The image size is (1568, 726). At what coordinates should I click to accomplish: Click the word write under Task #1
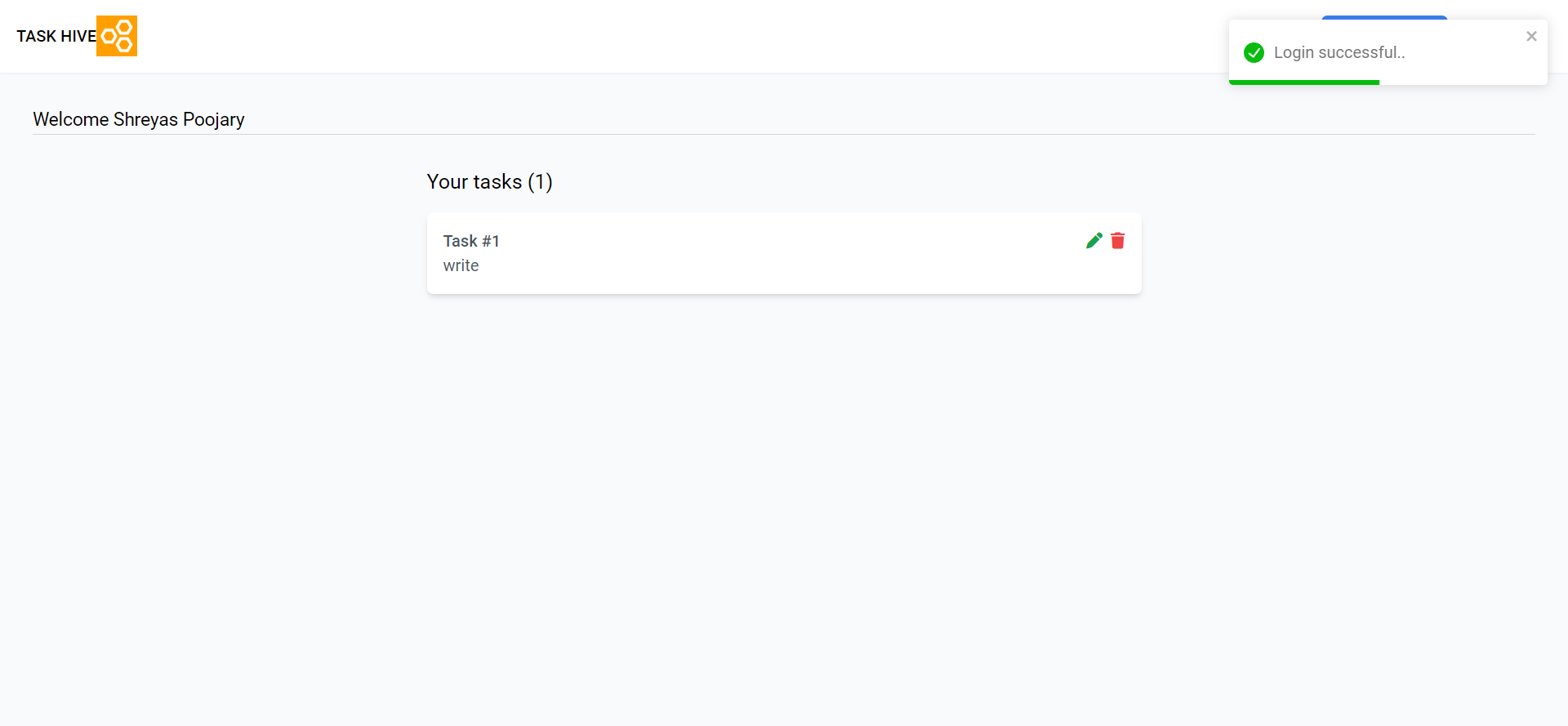(461, 265)
